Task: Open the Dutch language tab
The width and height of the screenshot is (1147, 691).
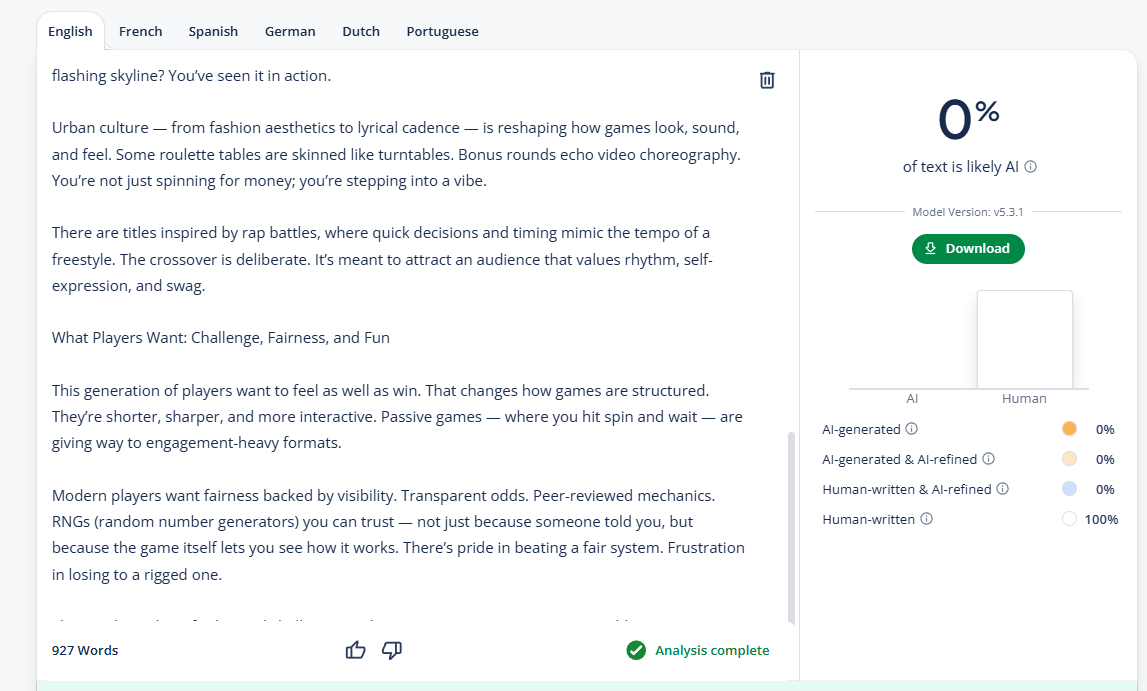Action: (361, 31)
